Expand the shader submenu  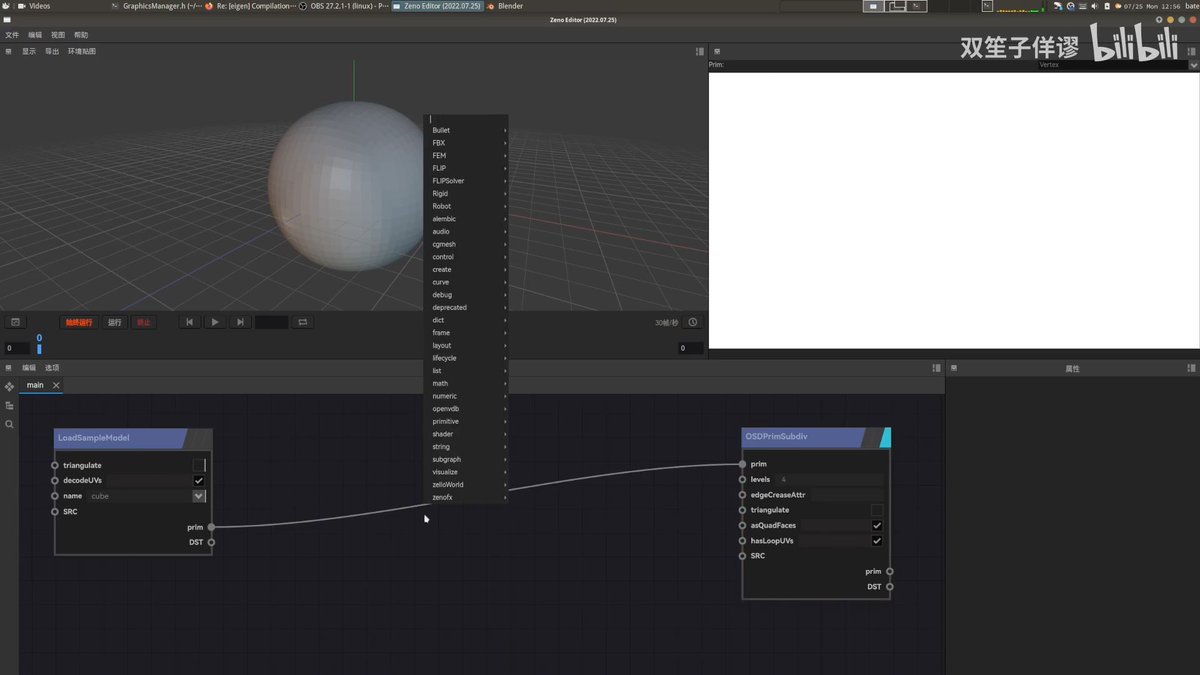tap(468, 434)
